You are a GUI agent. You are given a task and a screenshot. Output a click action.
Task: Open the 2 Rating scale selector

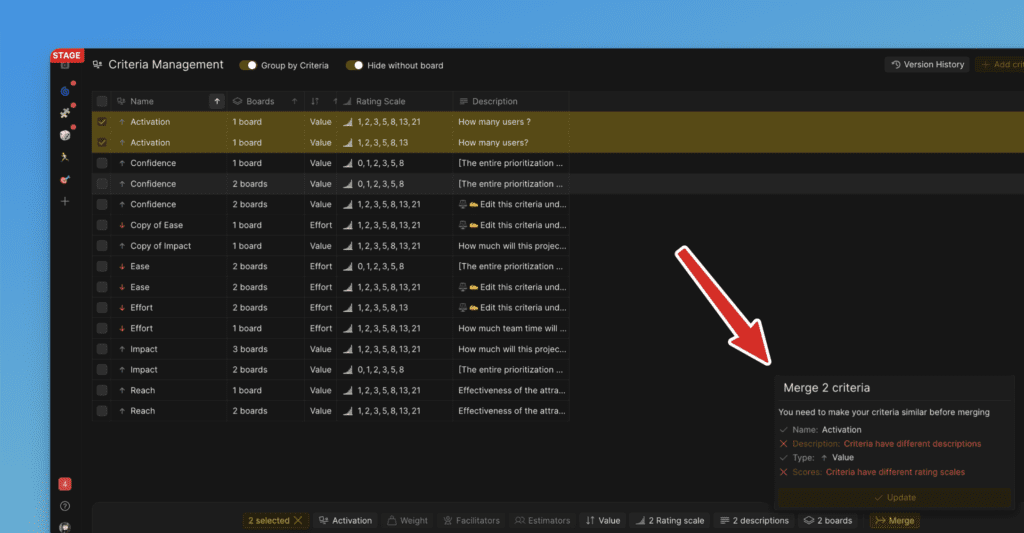click(x=670, y=521)
